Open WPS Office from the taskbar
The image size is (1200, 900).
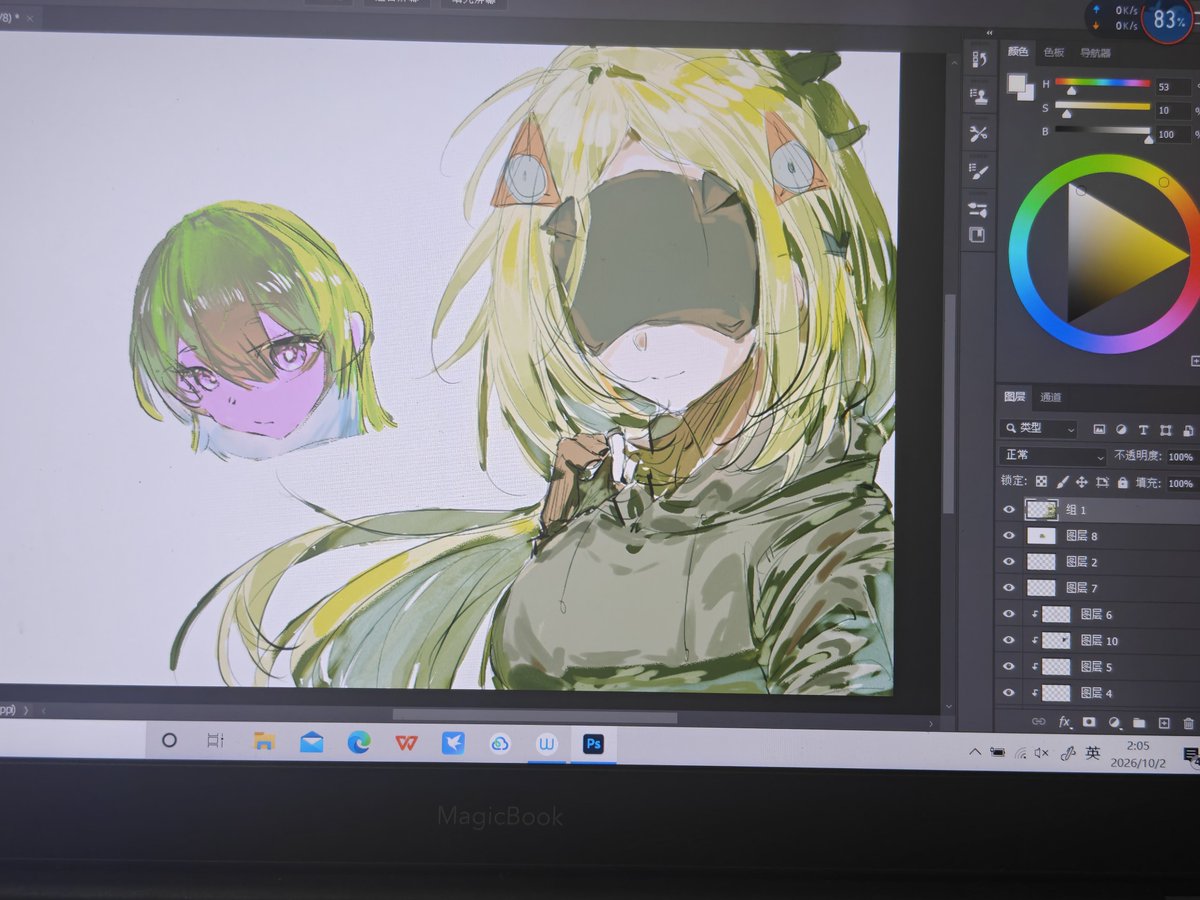(x=406, y=743)
